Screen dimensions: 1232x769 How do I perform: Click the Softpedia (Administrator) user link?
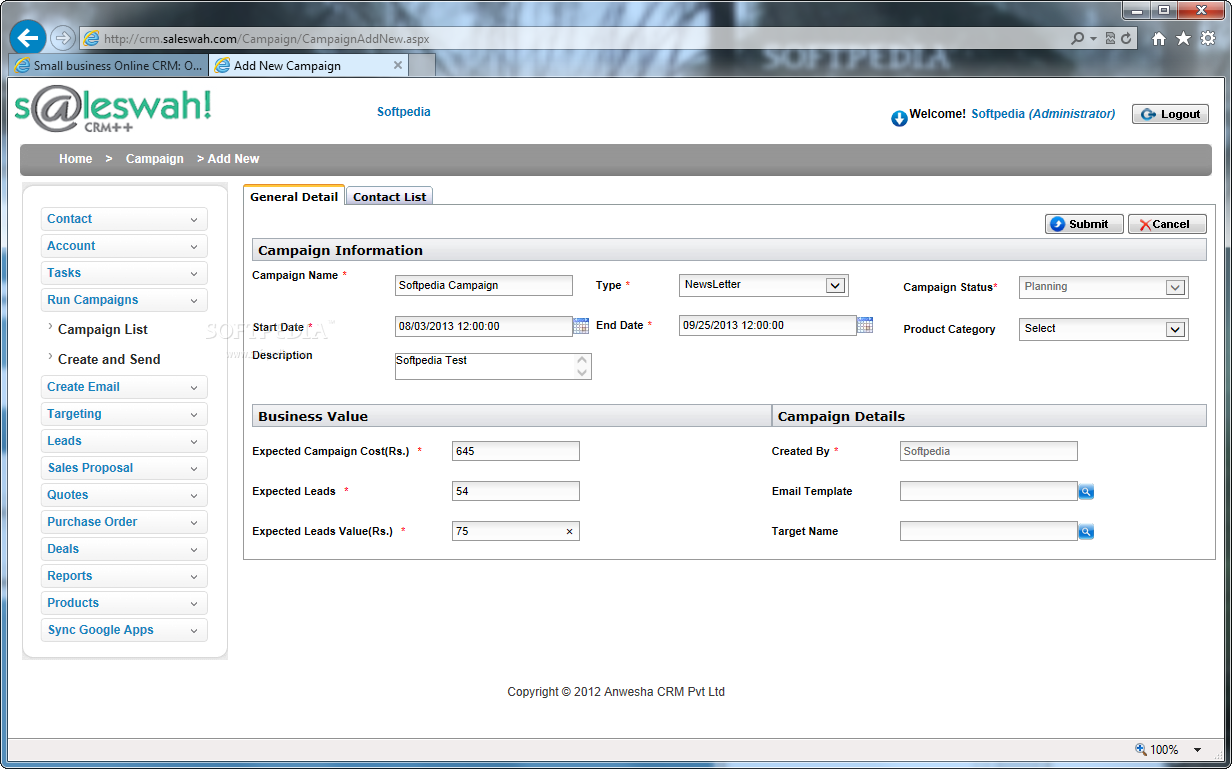(1043, 114)
